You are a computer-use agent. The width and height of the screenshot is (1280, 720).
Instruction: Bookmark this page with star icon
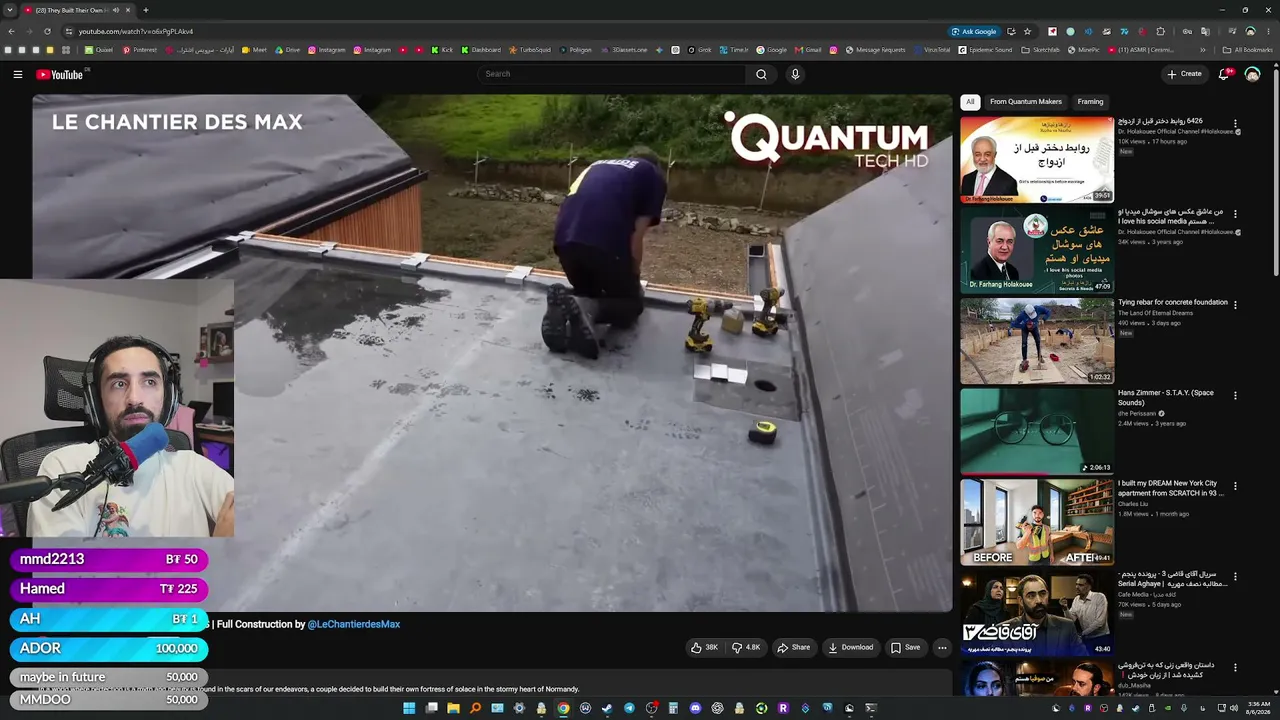[x=1027, y=31]
